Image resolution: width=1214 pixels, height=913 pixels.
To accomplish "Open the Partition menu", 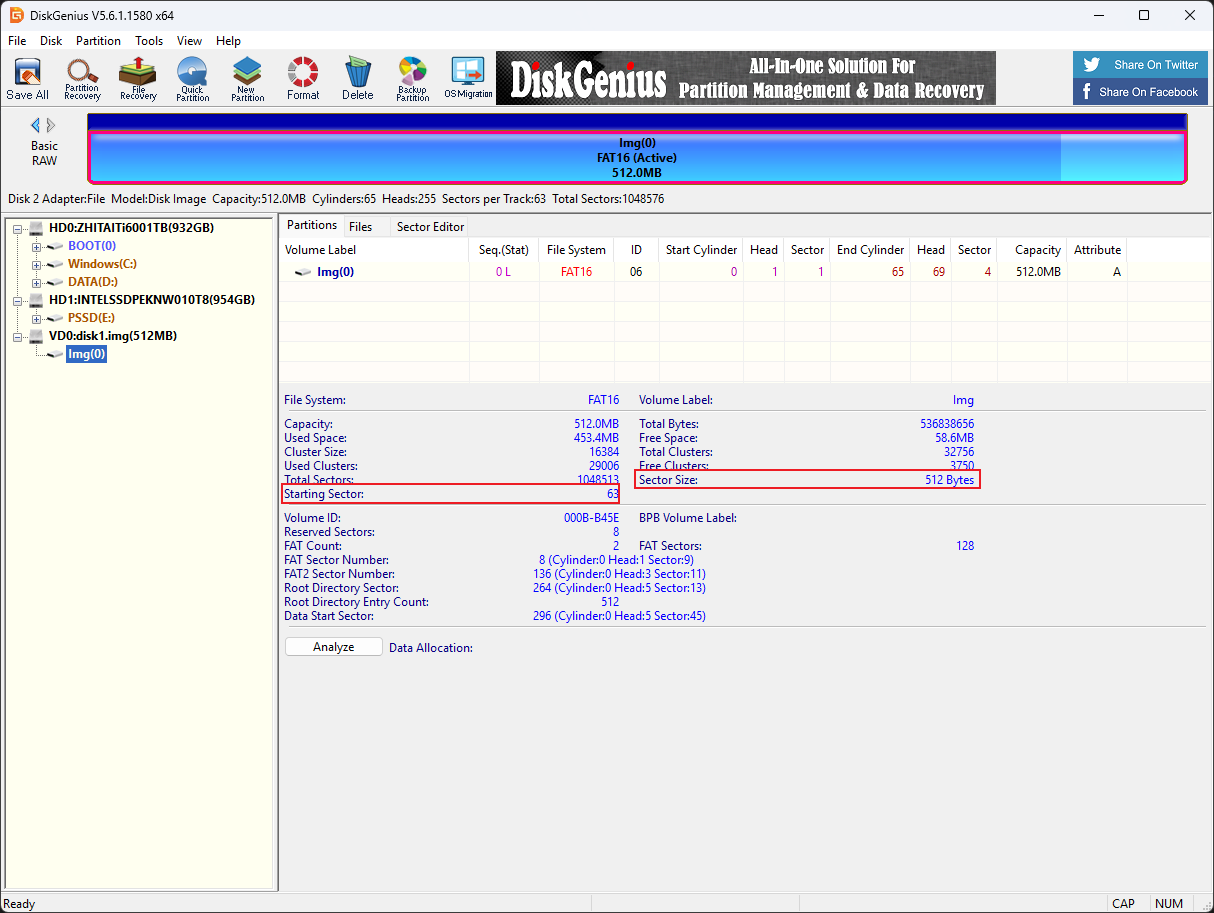I will pos(98,41).
